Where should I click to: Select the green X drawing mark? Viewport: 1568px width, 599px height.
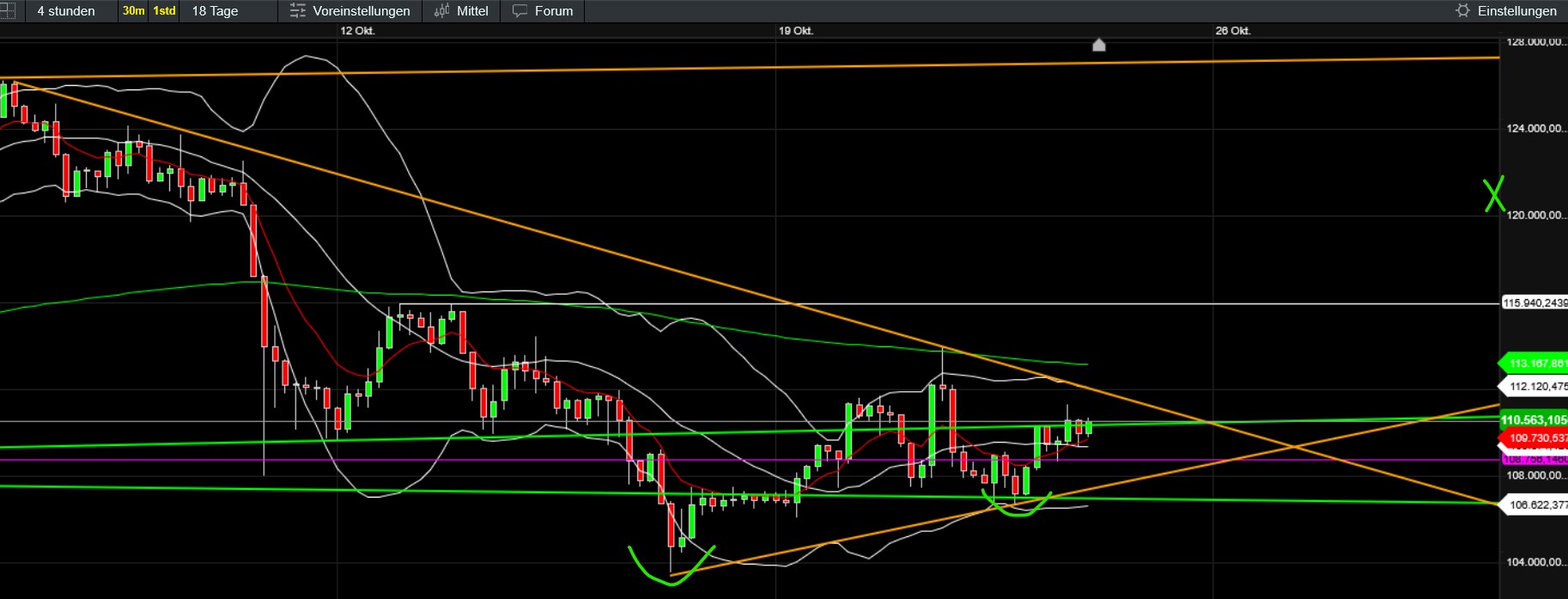[x=1494, y=195]
